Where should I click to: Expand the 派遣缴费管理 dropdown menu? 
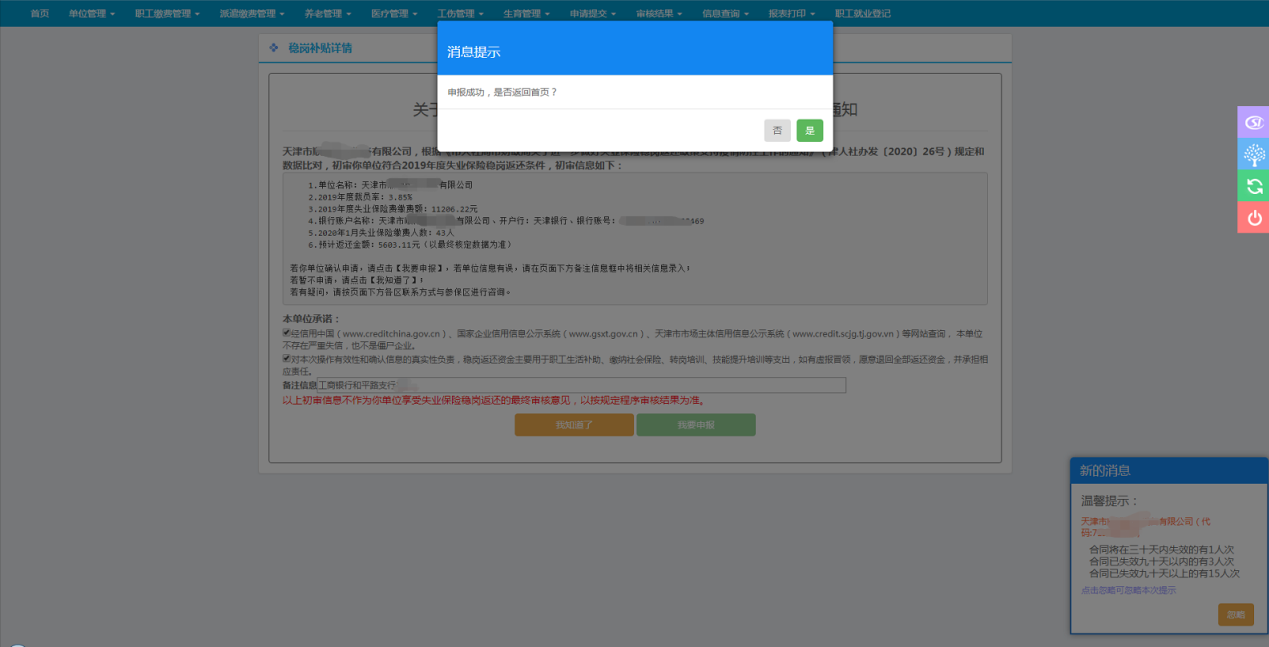click(252, 14)
